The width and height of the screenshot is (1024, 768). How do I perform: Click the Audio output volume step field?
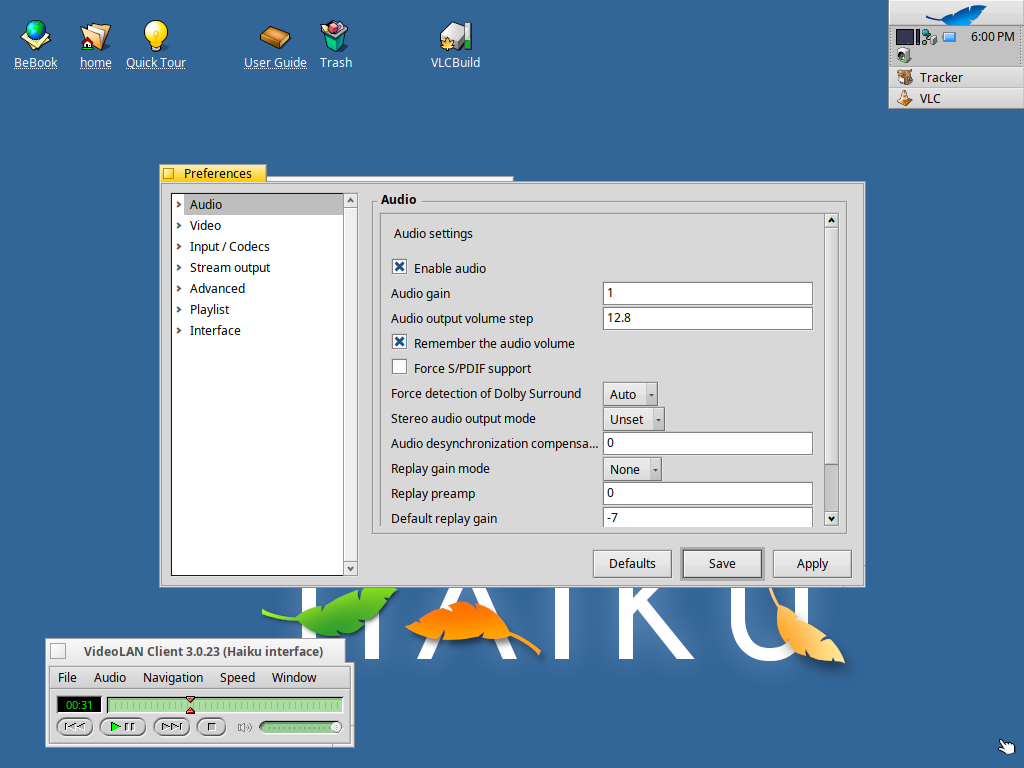point(707,318)
